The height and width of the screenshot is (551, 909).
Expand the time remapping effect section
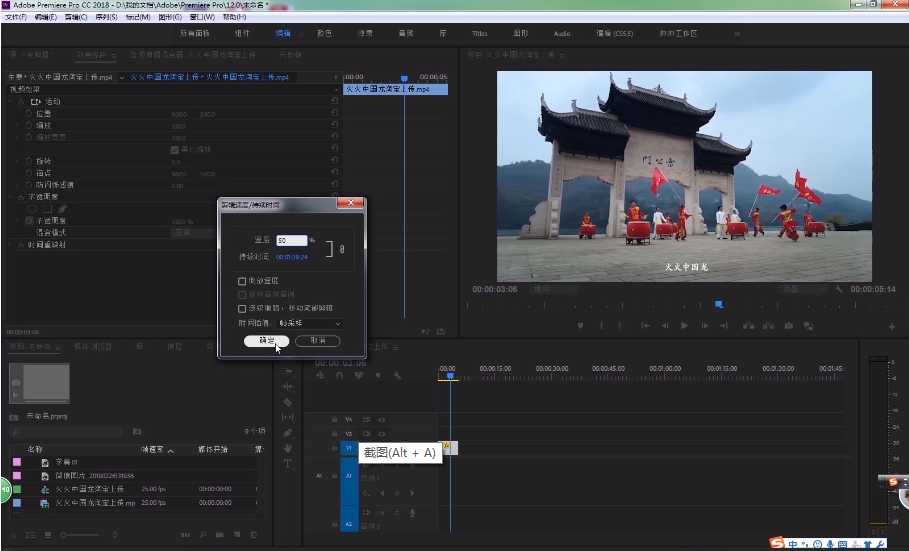pos(9,244)
